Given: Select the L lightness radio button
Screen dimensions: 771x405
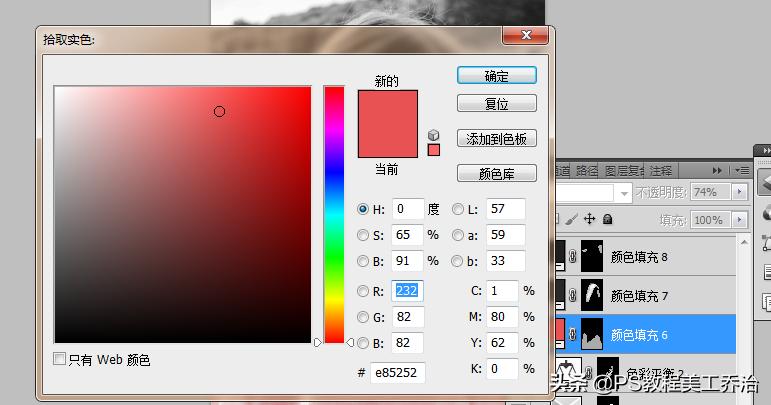Looking at the screenshot, I should [458, 209].
